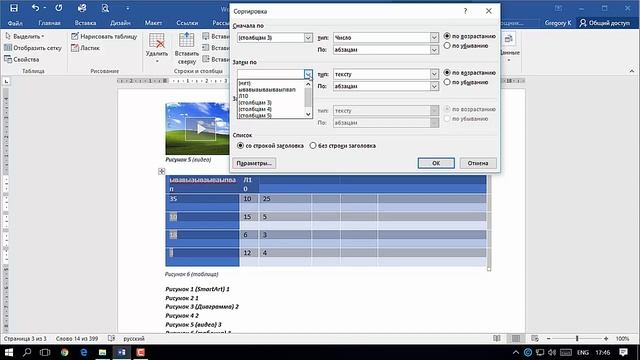This screenshot has height=360, width=640.
Task: Click the volume icon in system tray
Action: coord(552,352)
